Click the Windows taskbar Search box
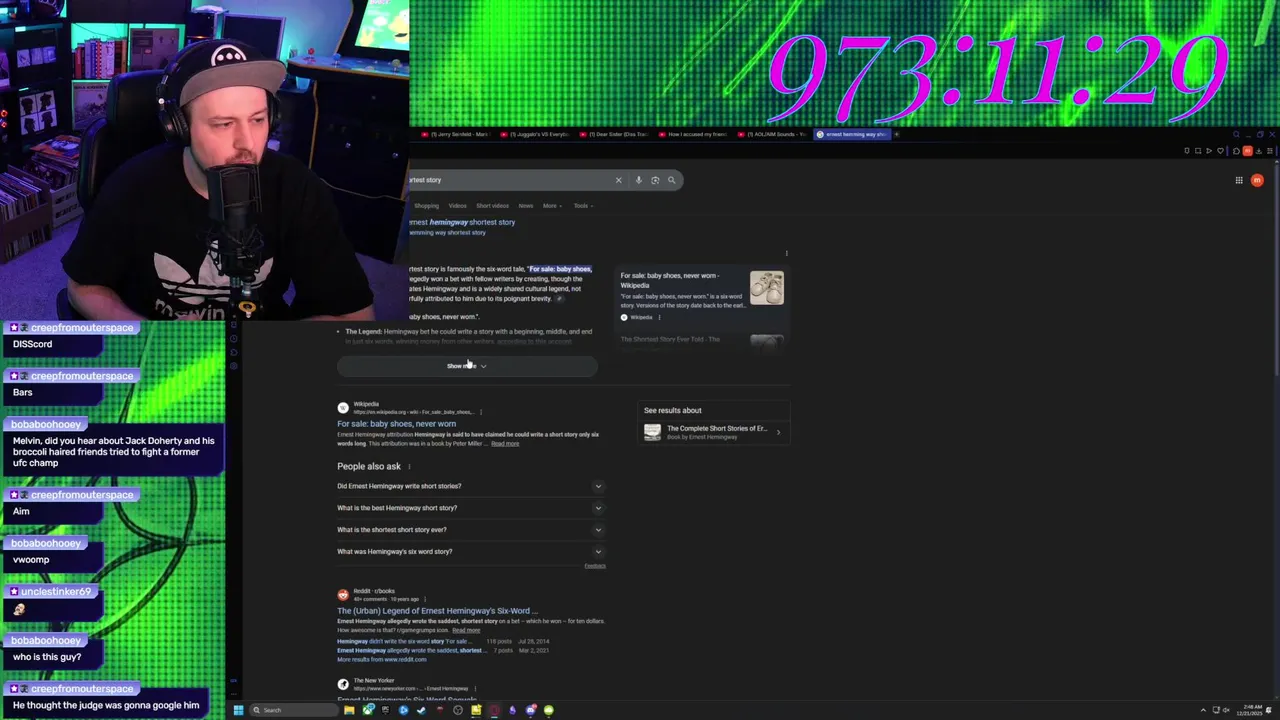 click(x=292, y=710)
